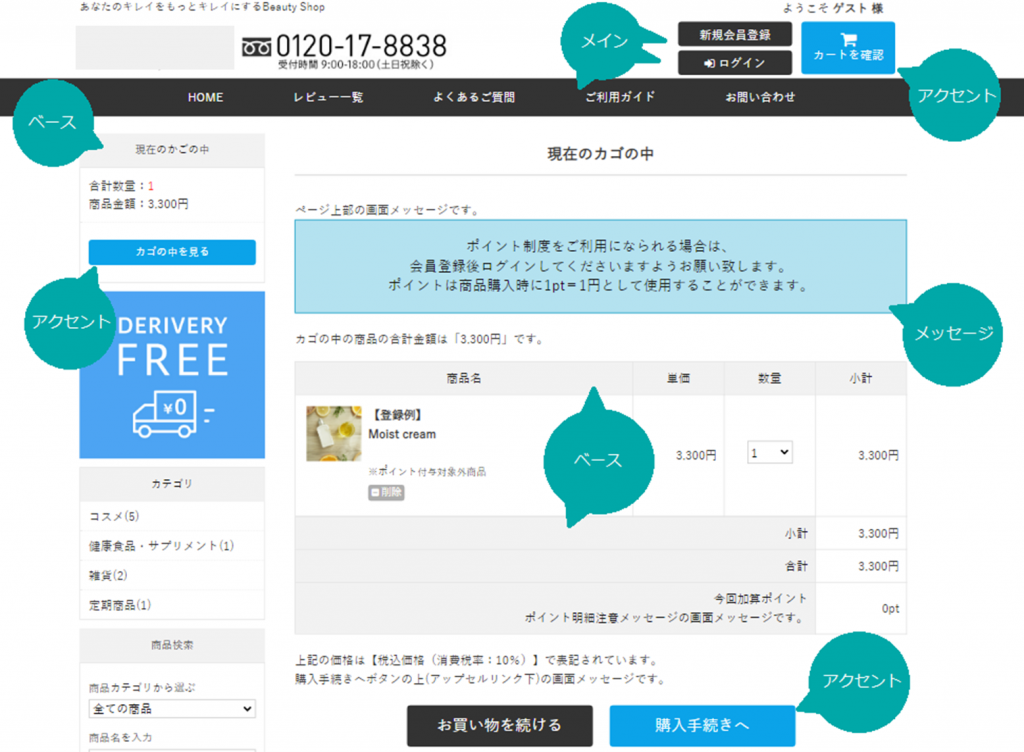
Task: Click the cart icon in the blue header button
Action: point(848,40)
